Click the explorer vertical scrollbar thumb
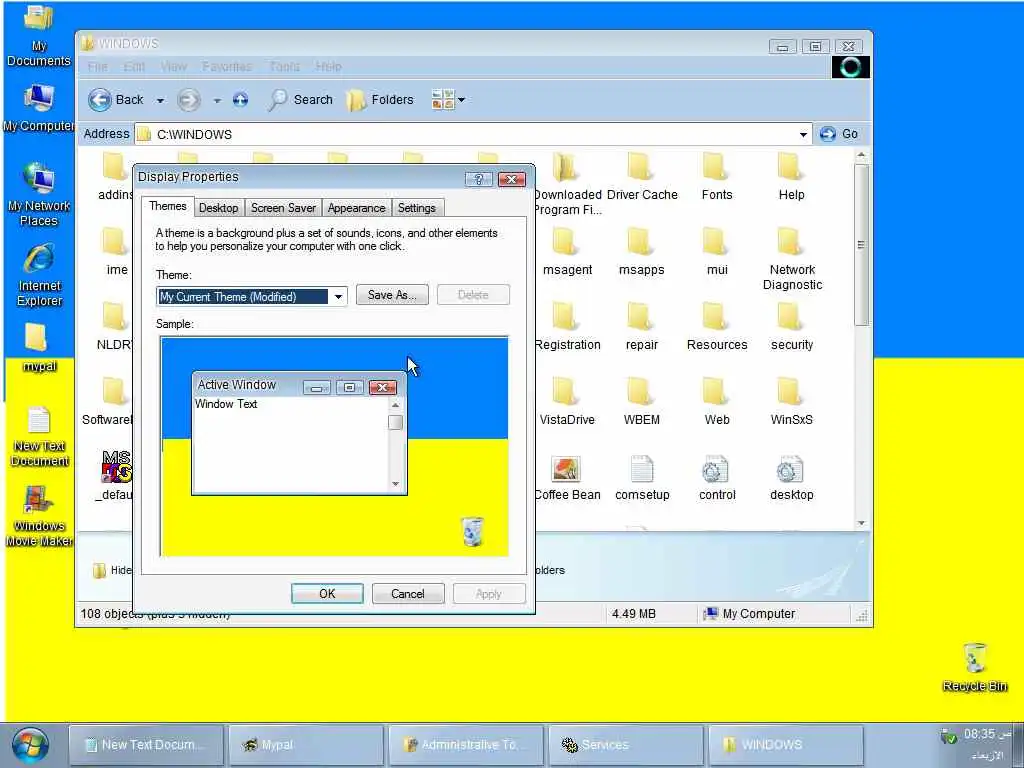The height and width of the screenshot is (768, 1024). [x=861, y=245]
